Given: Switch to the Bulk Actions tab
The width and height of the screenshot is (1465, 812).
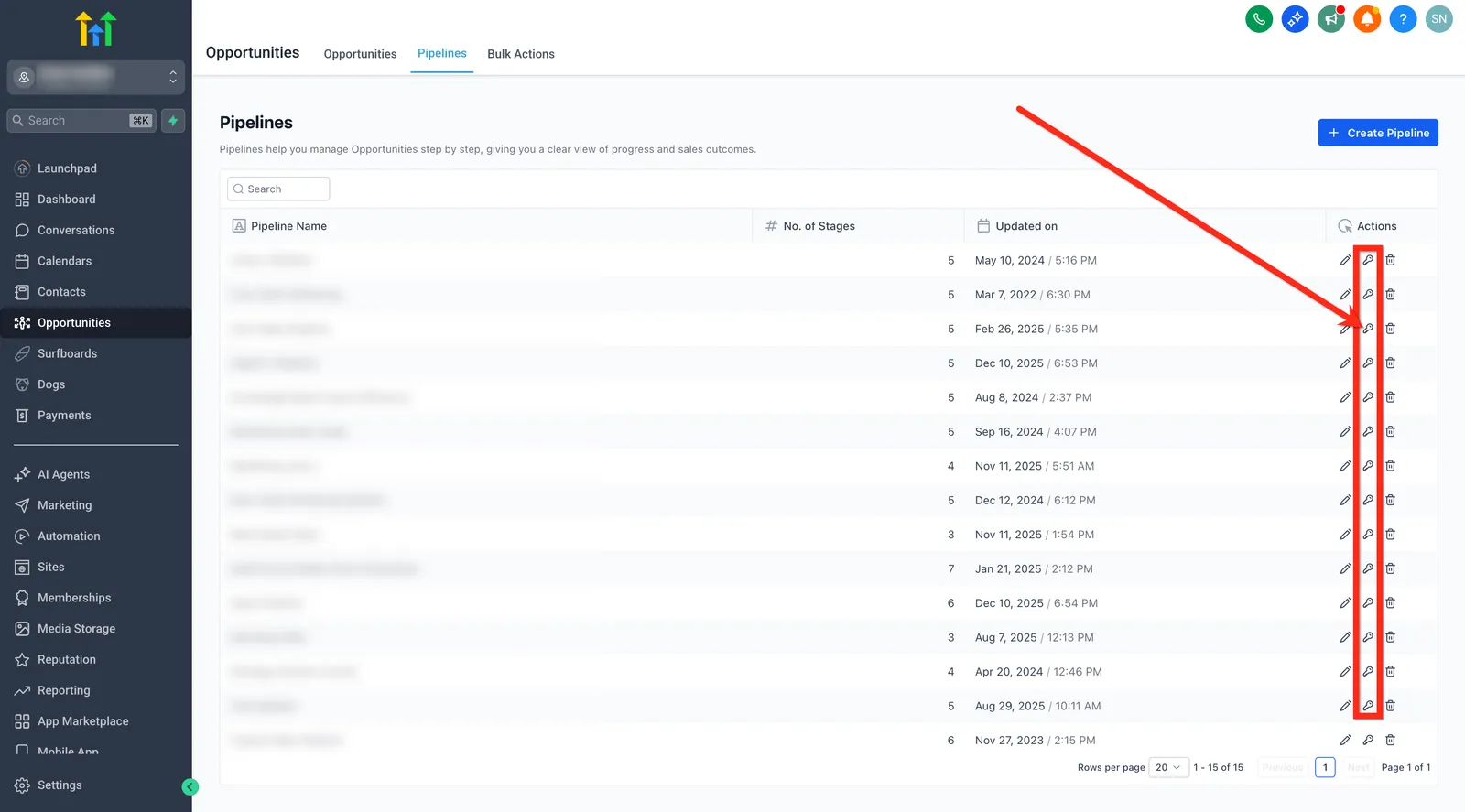Looking at the screenshot, I should [x=521, y=54].
